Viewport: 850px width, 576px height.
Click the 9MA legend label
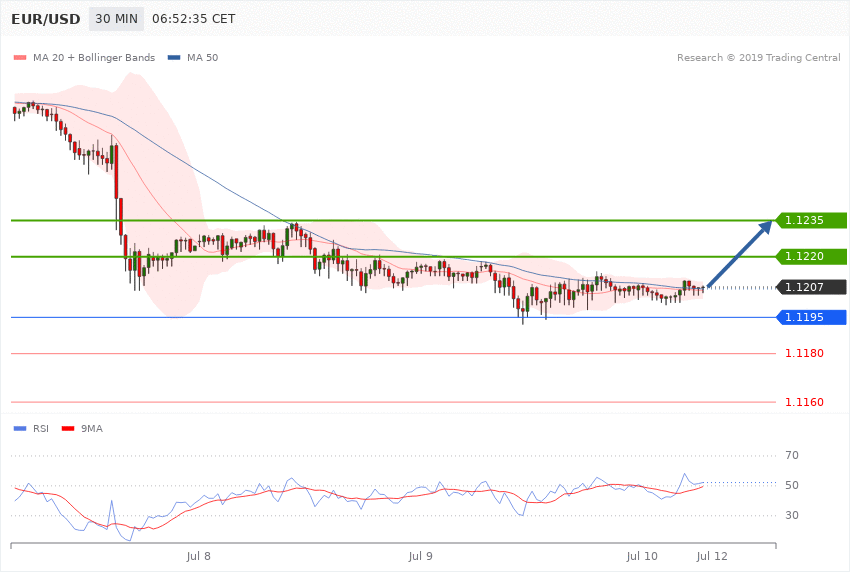(92, 429)
